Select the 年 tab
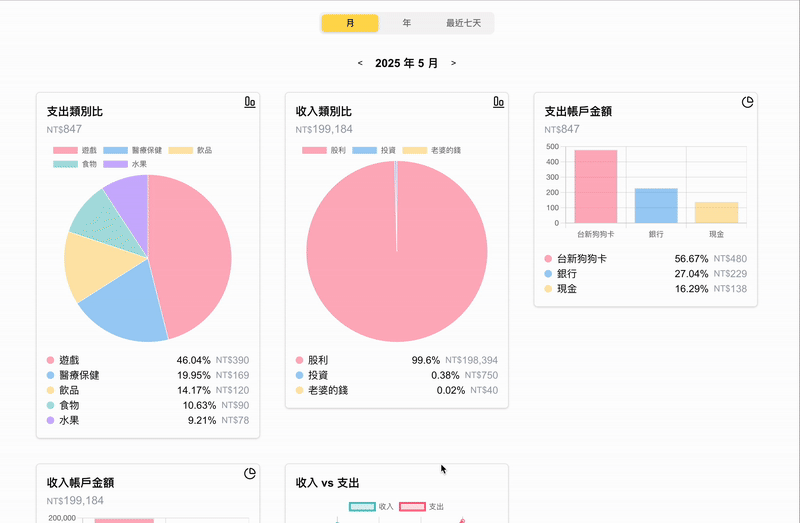Viewport: 800px width, 523px height. click(407, 23)
